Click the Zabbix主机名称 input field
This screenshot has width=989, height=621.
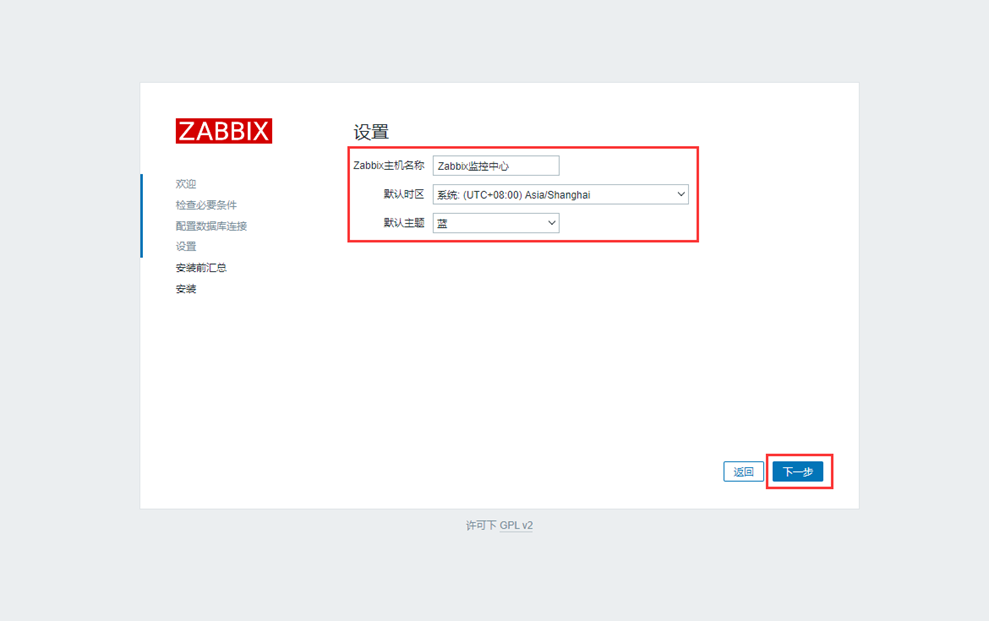(x=496, y=166)
